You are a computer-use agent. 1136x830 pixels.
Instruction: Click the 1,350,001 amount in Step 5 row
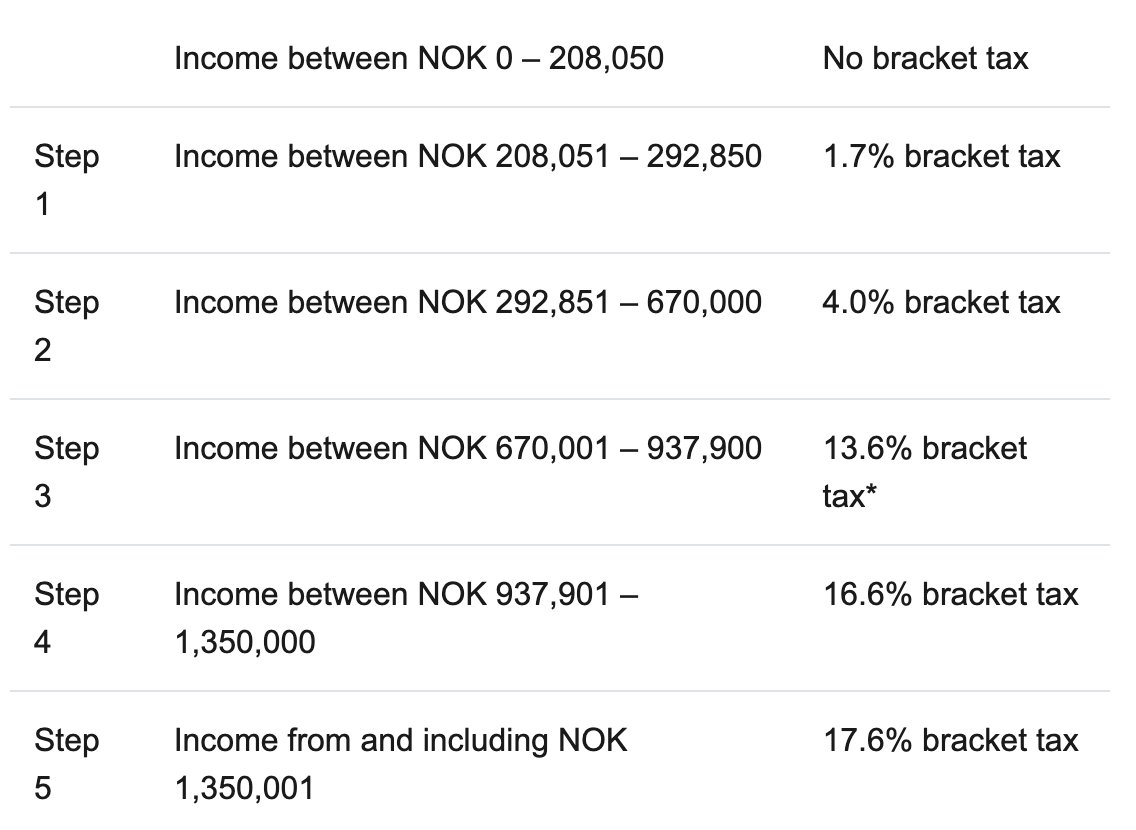pyautogui.click(x=244, y=788)
